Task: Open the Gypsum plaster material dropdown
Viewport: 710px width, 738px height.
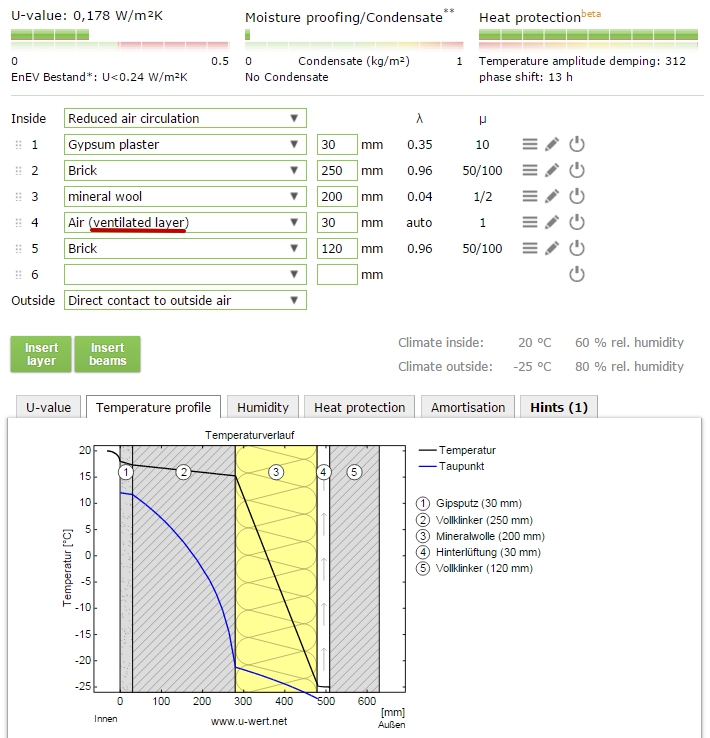Action: (x=185, y=144)
